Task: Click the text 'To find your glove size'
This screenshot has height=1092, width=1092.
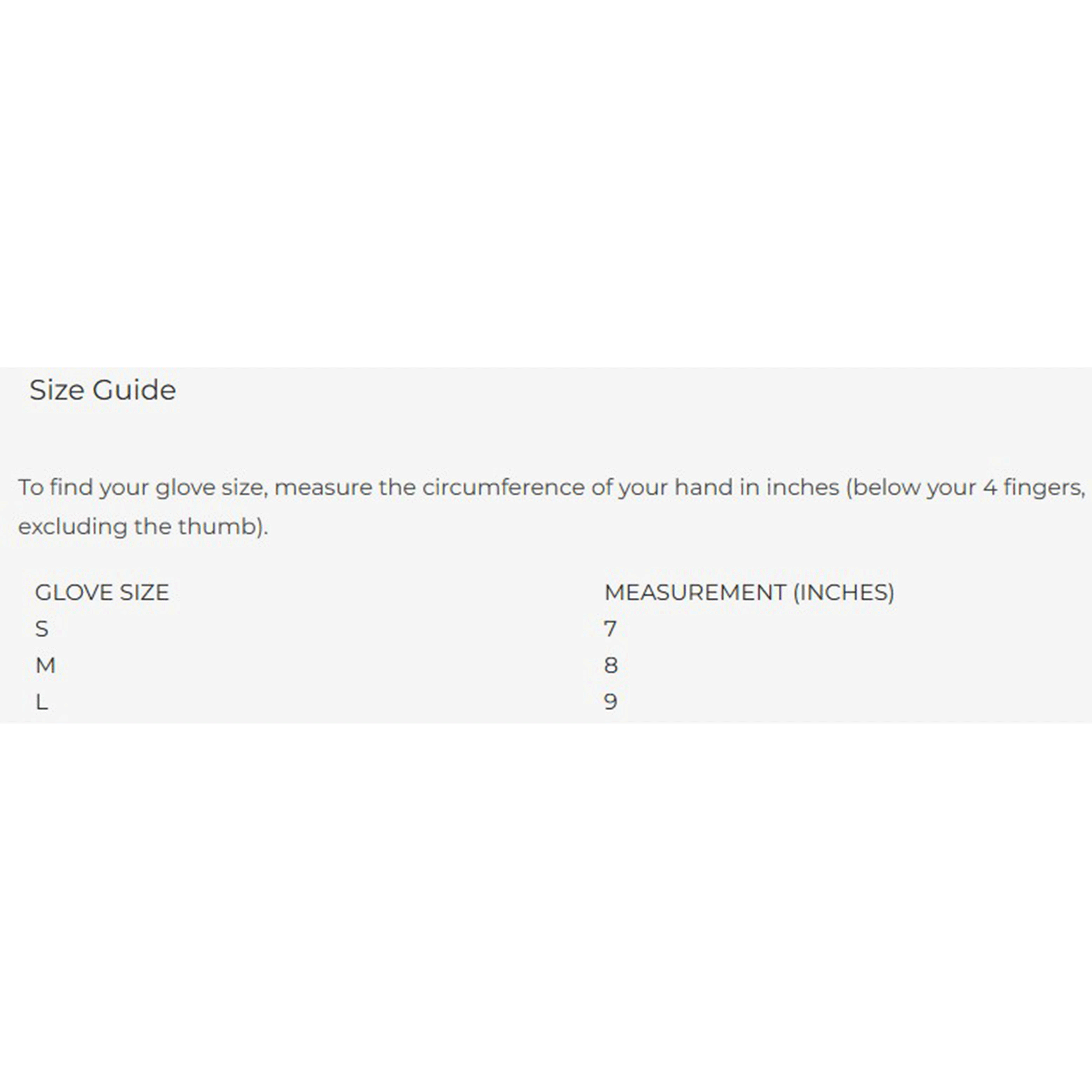Action: click(142, 488)
